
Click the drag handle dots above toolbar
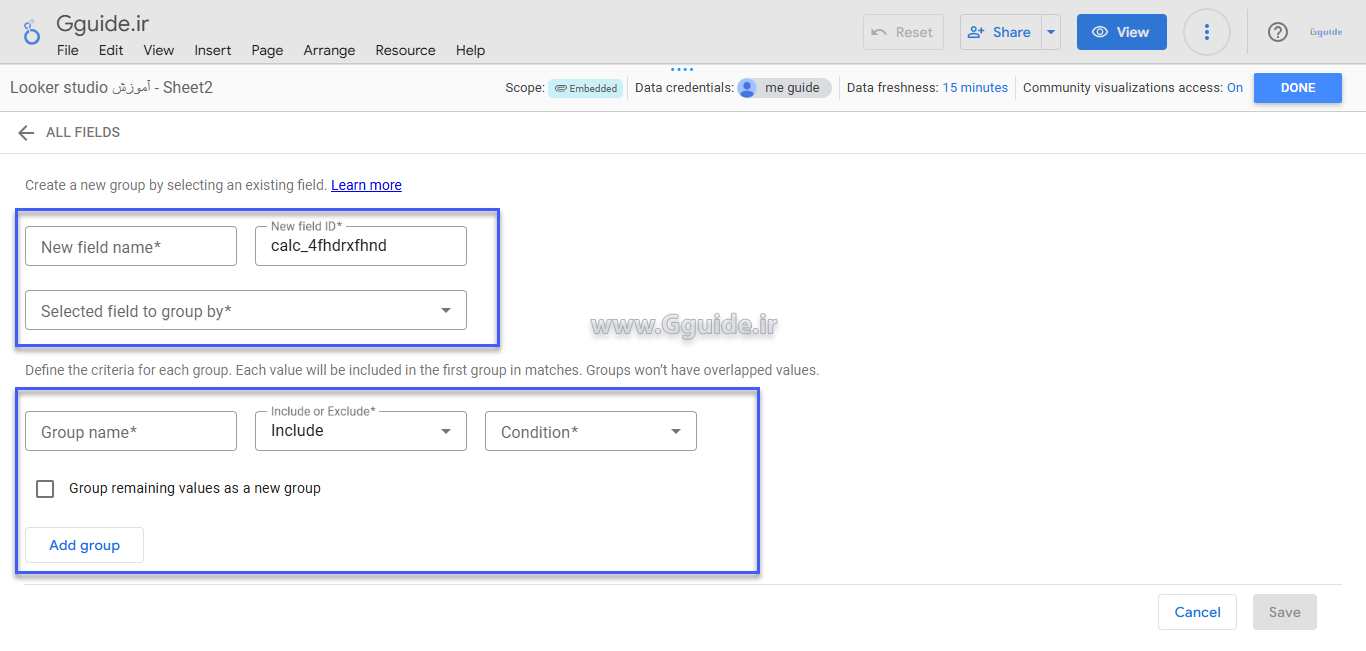tap(682, 70)
